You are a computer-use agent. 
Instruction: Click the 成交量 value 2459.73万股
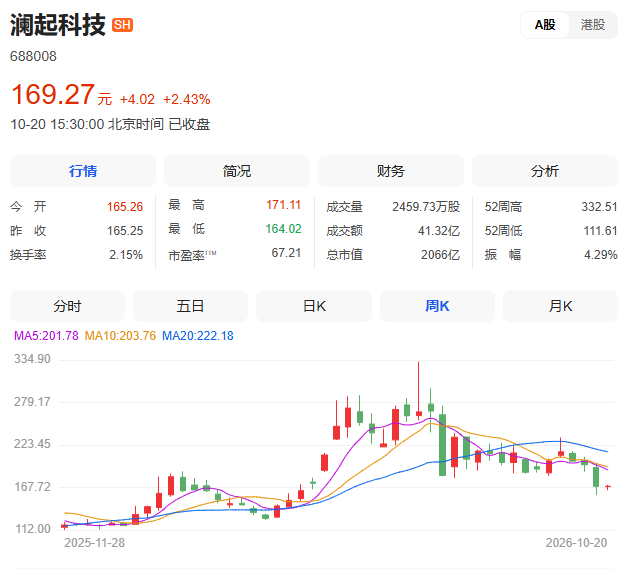point(426,207)
